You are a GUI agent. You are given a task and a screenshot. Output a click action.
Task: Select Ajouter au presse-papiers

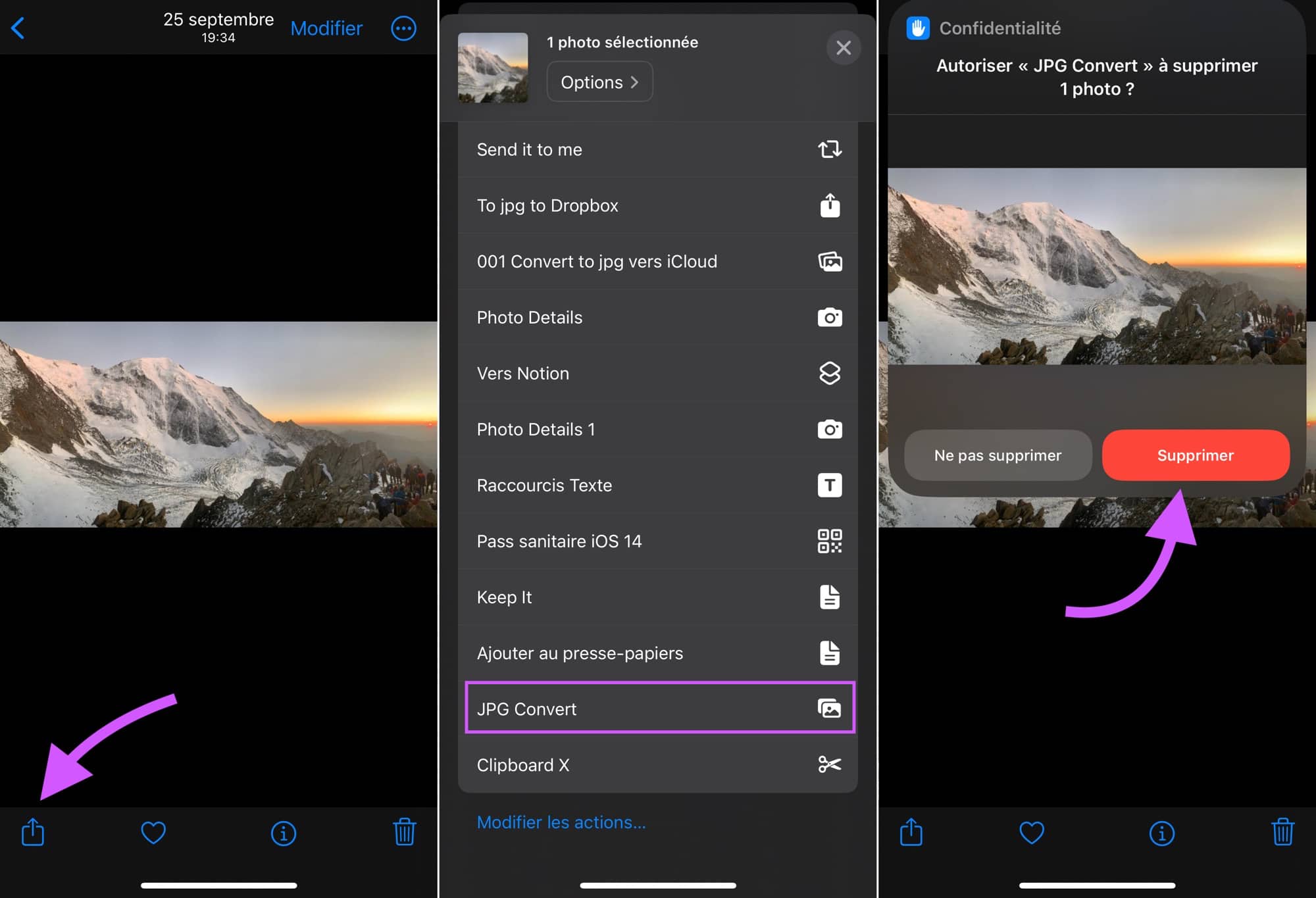click(657, 653)
